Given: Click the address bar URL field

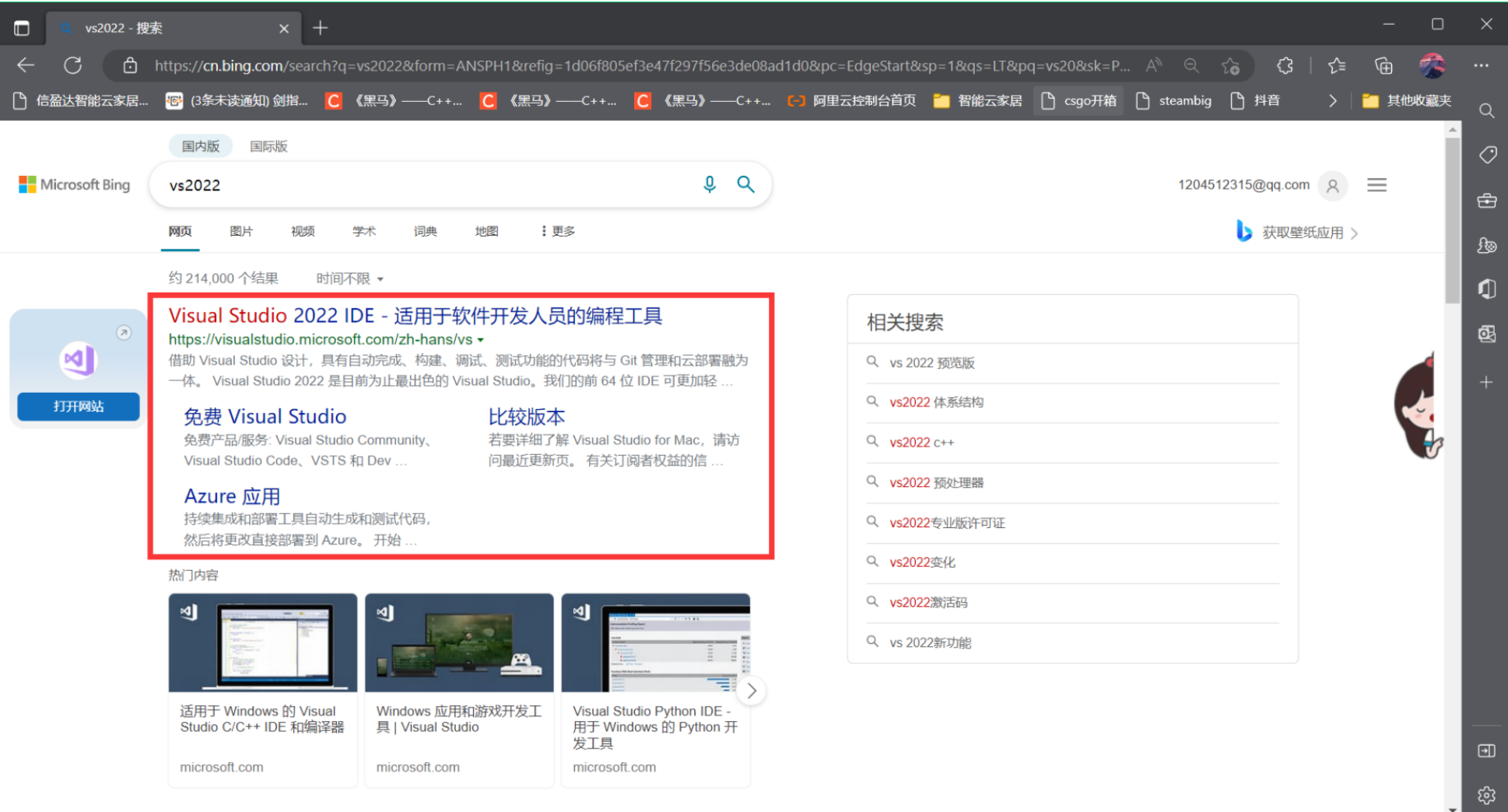Looking at the screenshot, I should point(642,66).
